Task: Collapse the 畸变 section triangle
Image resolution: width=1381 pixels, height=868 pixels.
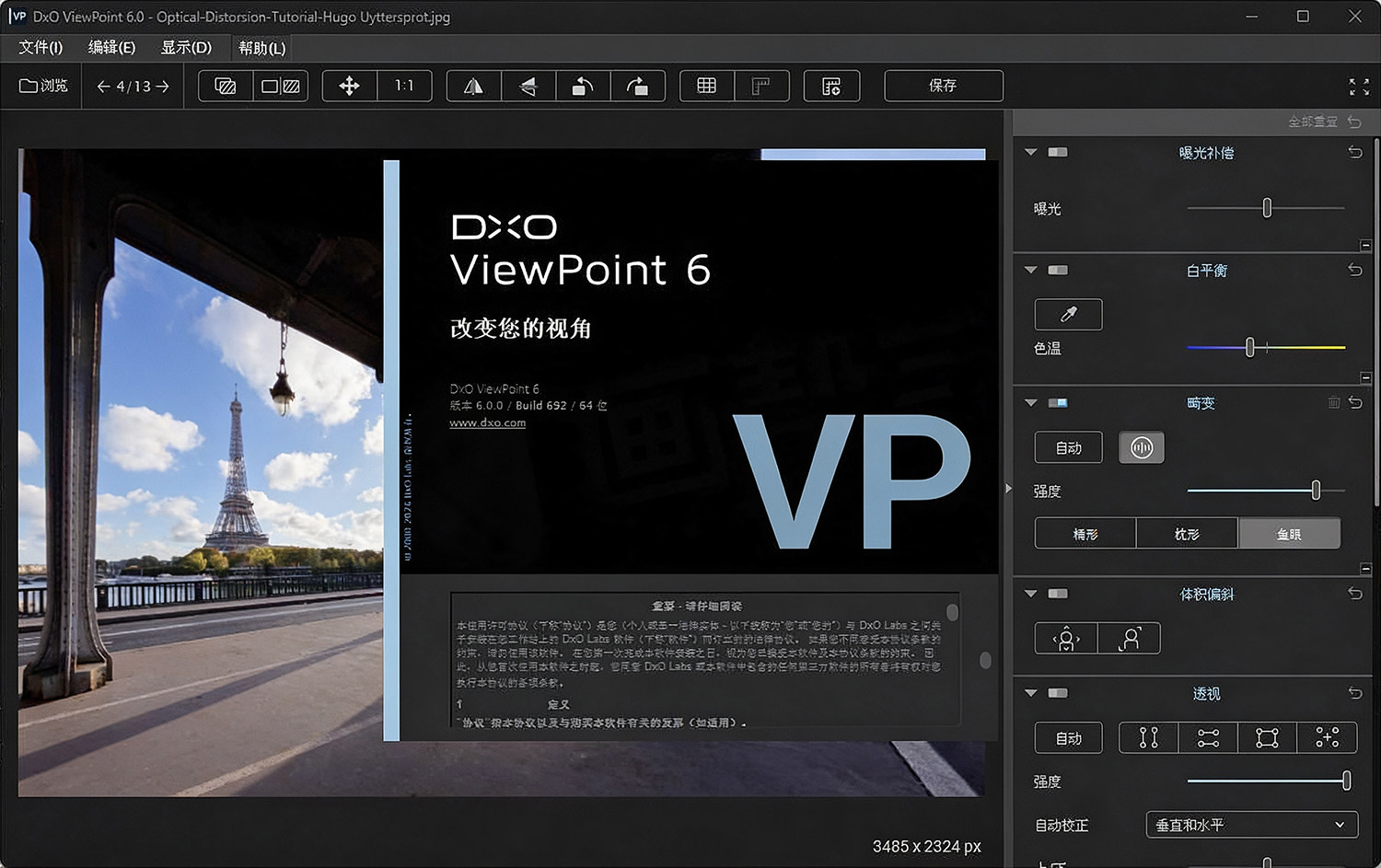Action: click(x=1031, y=402)
